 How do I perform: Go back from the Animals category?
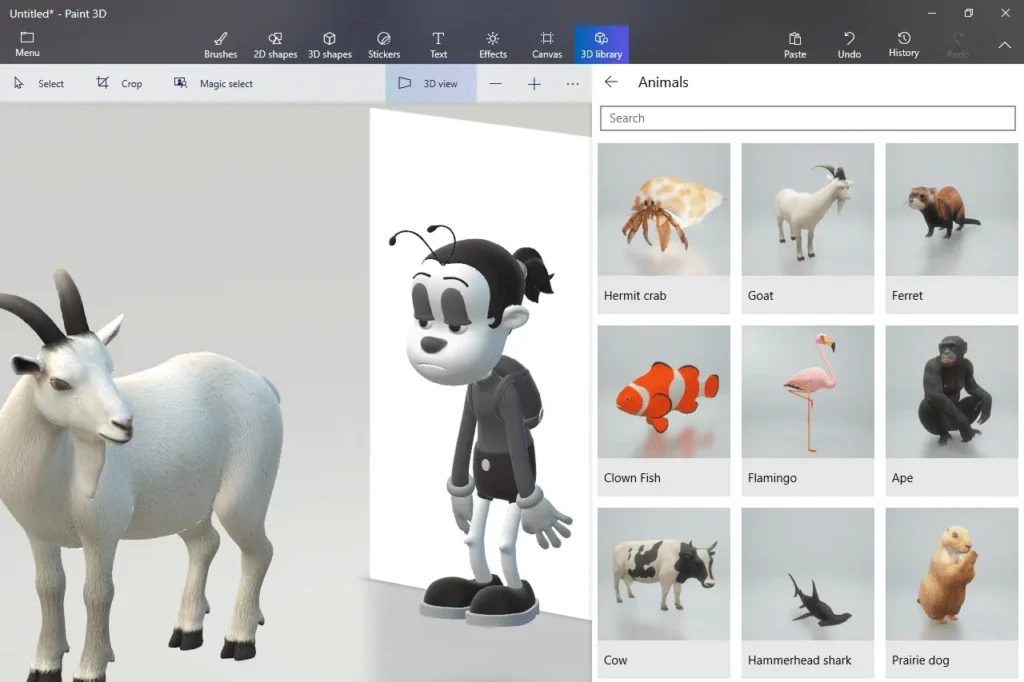pos(611,82)
